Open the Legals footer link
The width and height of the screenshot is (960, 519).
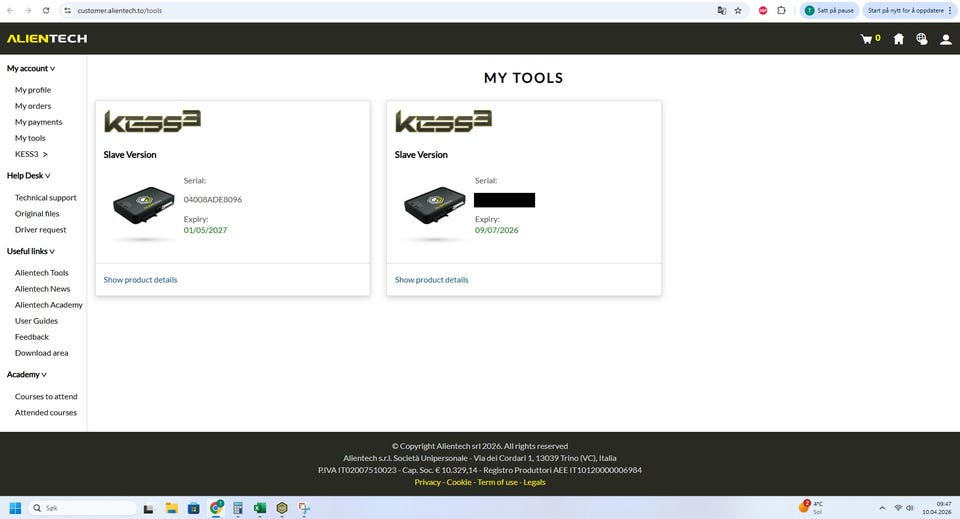(x=534, y=482)
